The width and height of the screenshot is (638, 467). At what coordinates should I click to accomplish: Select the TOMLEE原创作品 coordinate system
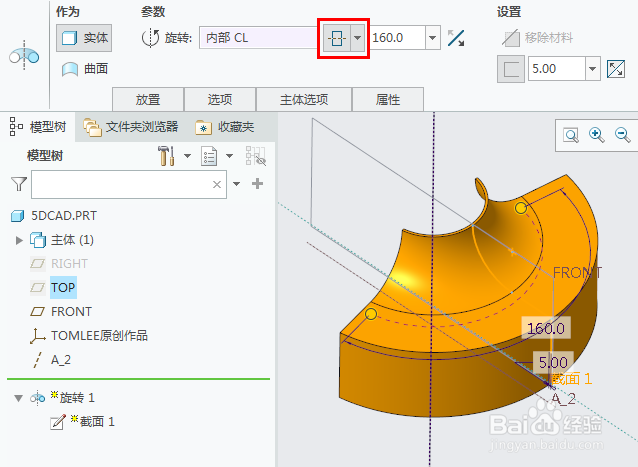(x=99, y=336)
